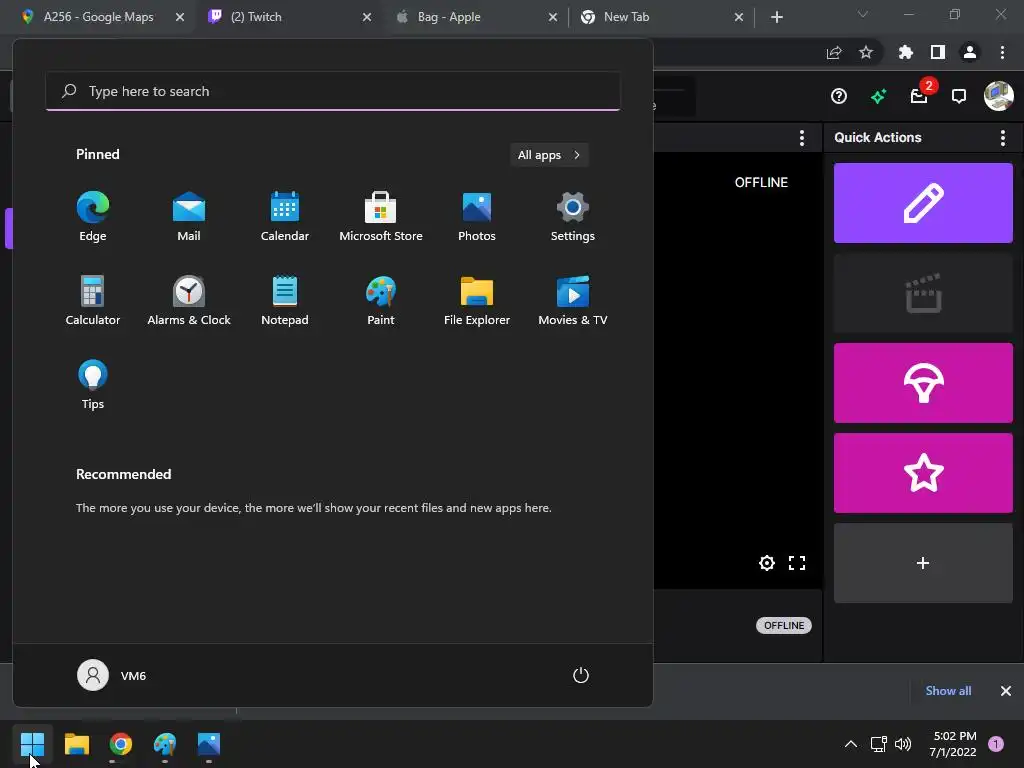Launch Movies & TV app

coord(573,301)
